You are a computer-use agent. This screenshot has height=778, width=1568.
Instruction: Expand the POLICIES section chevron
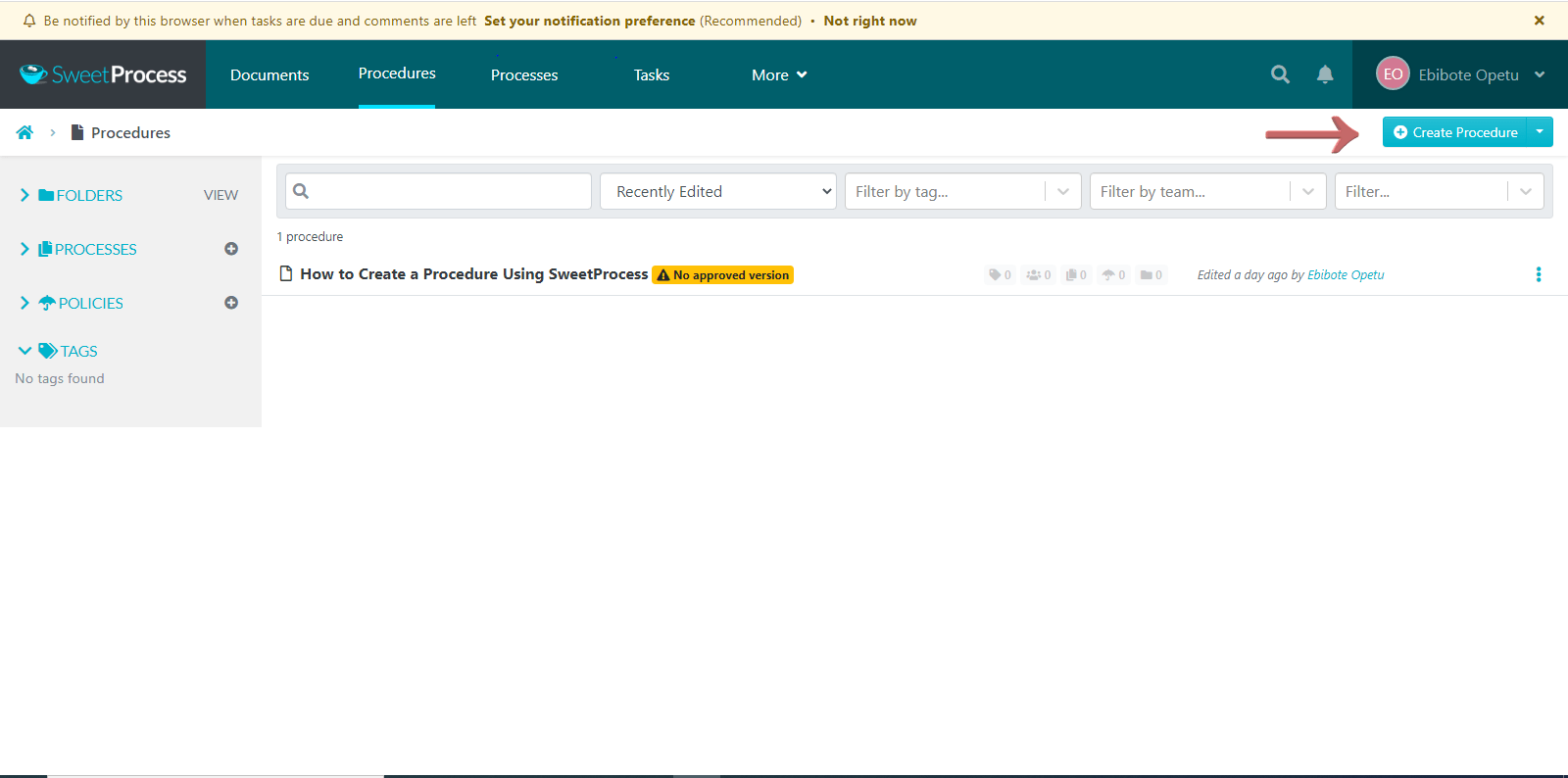click(x=24, y=303)
